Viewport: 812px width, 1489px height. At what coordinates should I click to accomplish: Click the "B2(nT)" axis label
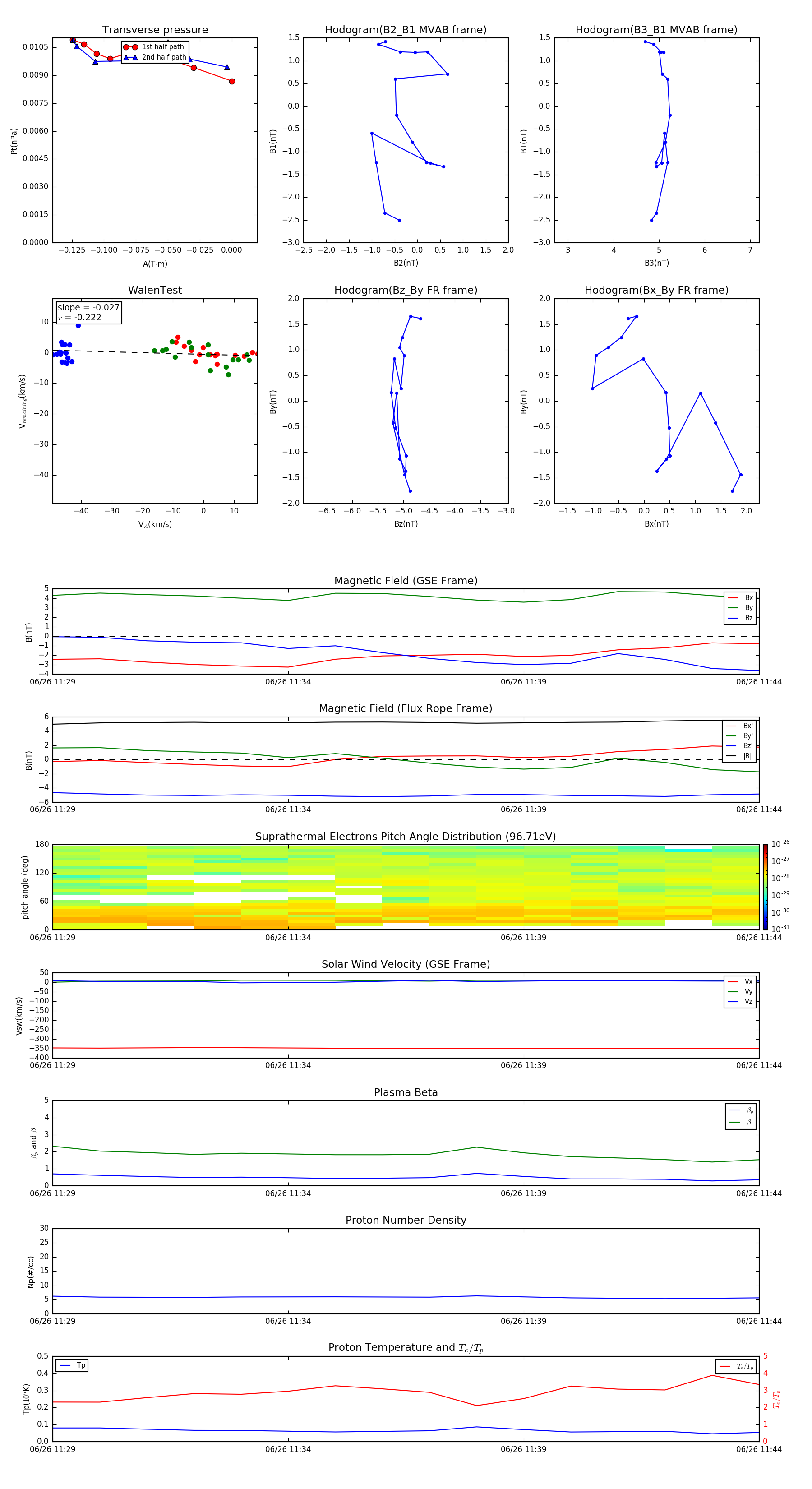point(406,263)
